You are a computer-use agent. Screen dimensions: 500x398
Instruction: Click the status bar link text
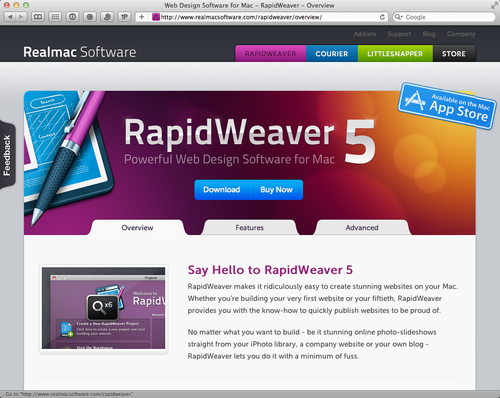click(69, 394)
